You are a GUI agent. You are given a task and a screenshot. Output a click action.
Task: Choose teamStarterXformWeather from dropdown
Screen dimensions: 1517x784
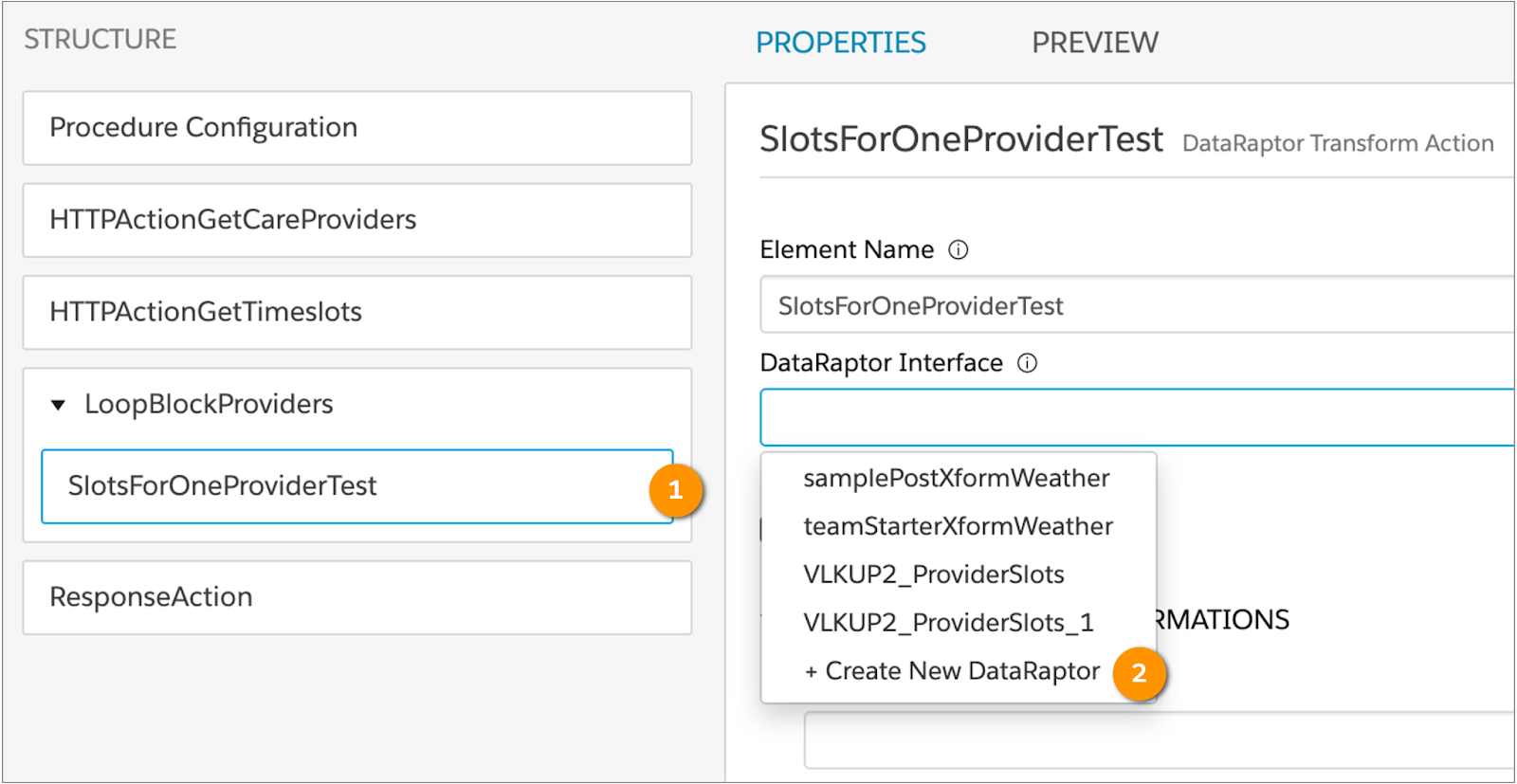pos(959,526)
